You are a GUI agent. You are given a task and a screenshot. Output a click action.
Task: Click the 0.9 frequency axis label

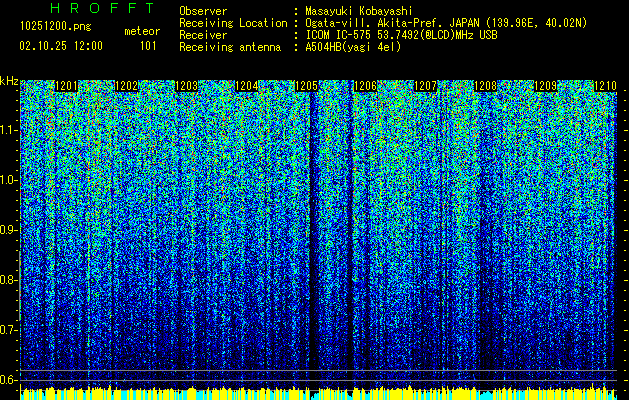click(9, 230)
